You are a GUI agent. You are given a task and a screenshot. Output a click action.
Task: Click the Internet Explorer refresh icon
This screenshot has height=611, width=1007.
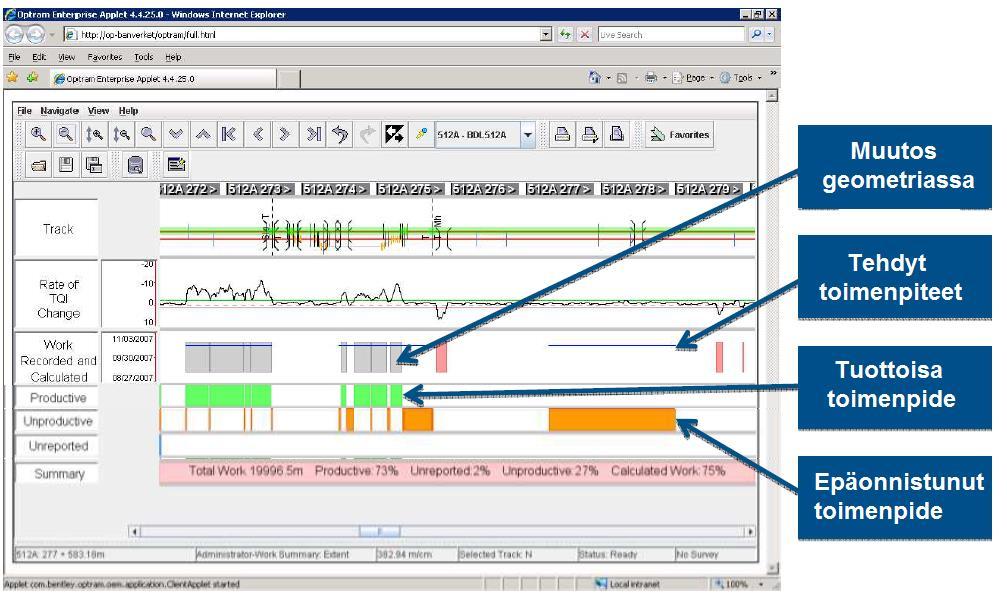point(565,34)
